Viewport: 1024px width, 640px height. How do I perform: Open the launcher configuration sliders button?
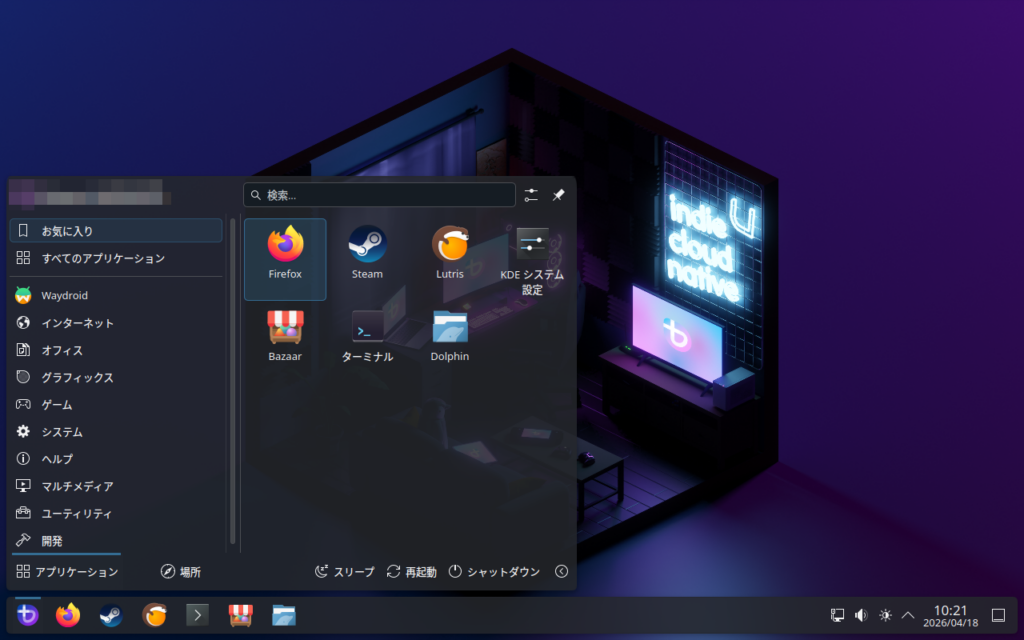click(531, 195)
